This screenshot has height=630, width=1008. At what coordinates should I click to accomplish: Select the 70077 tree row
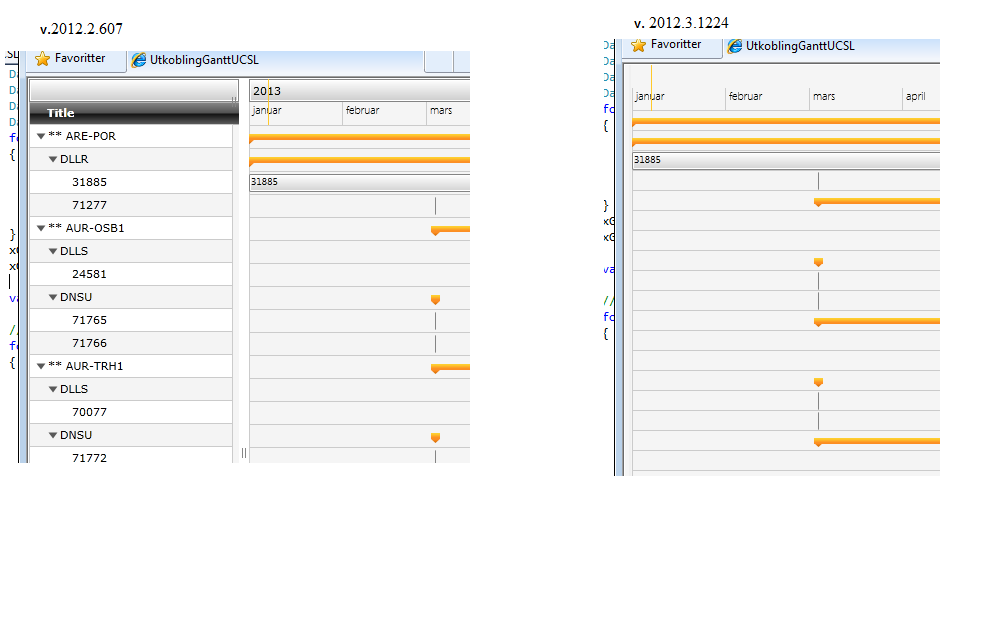coord(130,412)
